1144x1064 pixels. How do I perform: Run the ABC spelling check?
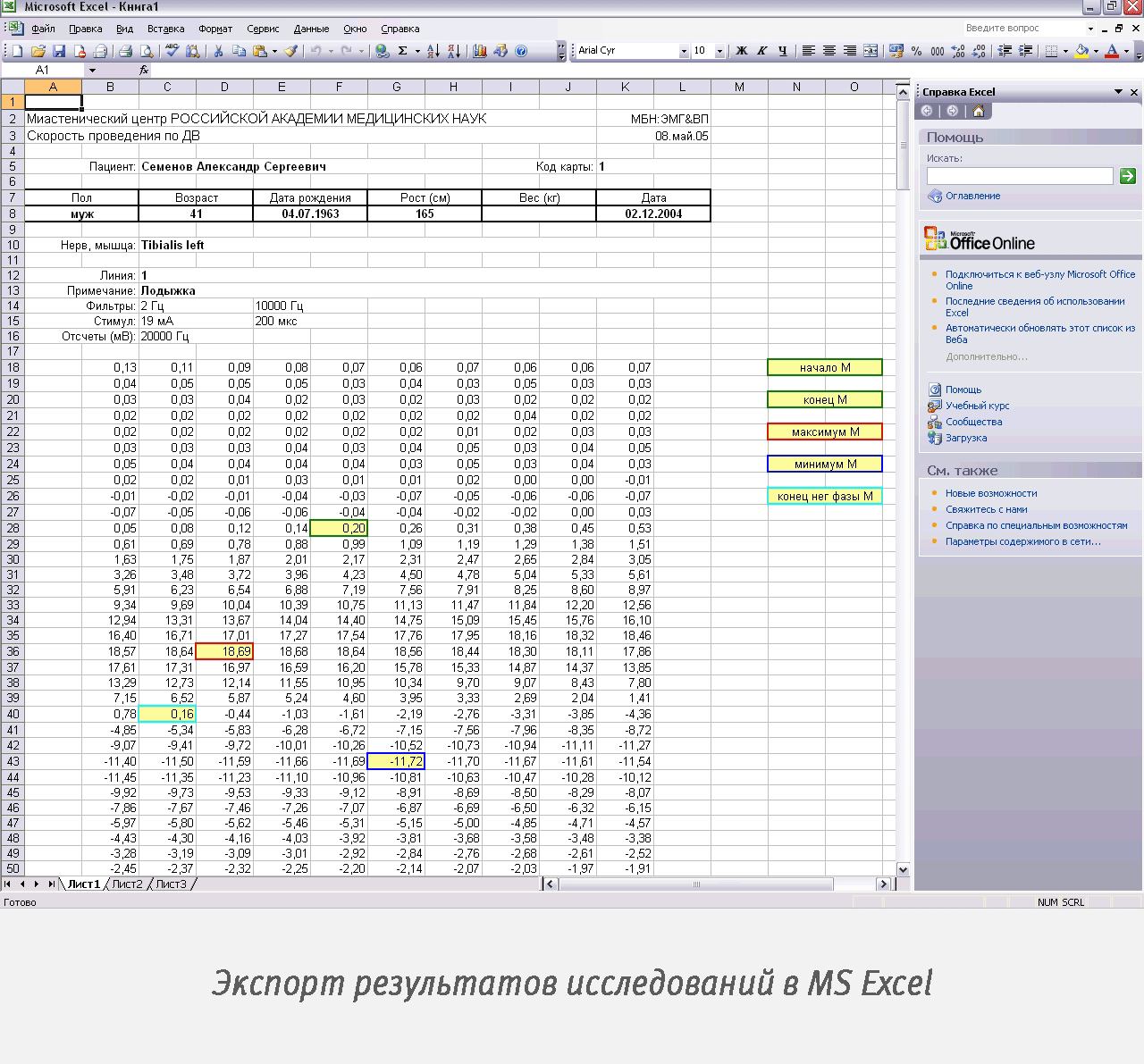pos(172,51)
